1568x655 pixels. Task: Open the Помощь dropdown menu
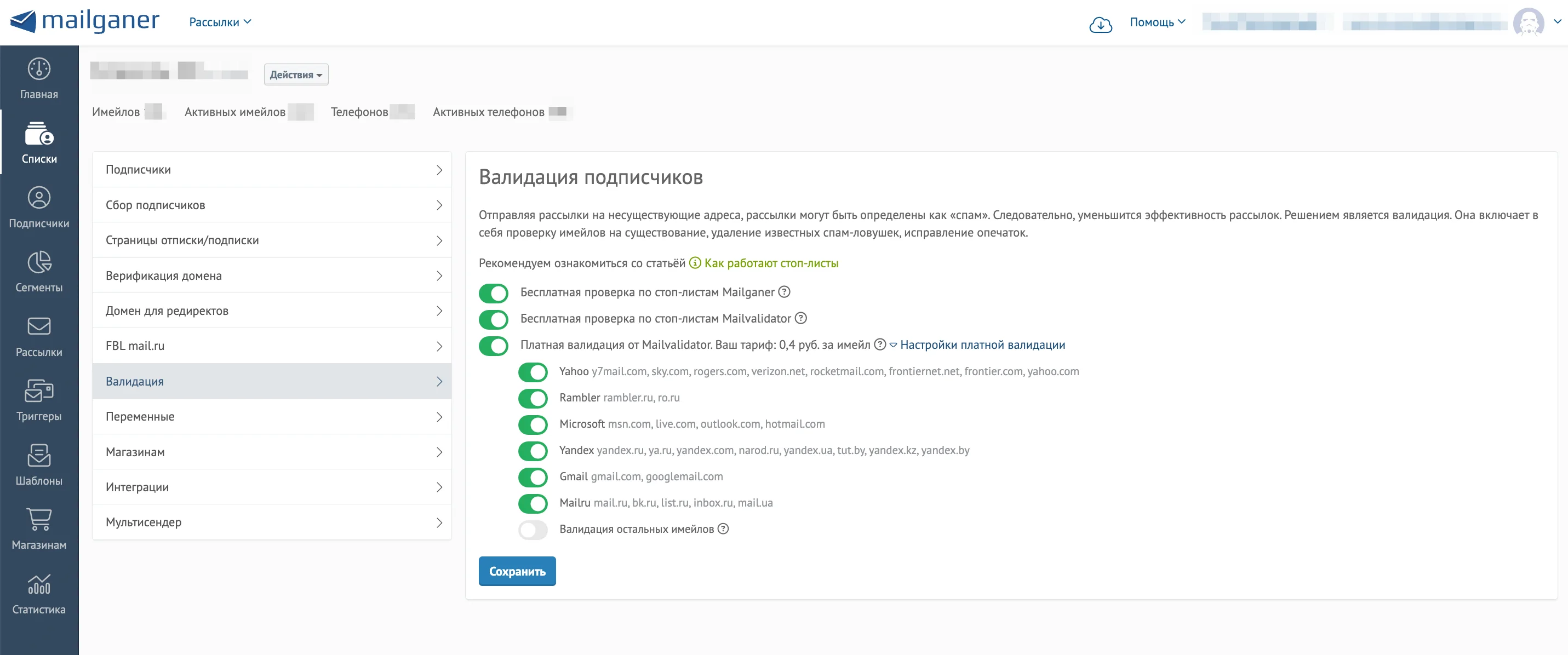[1157, 22]
